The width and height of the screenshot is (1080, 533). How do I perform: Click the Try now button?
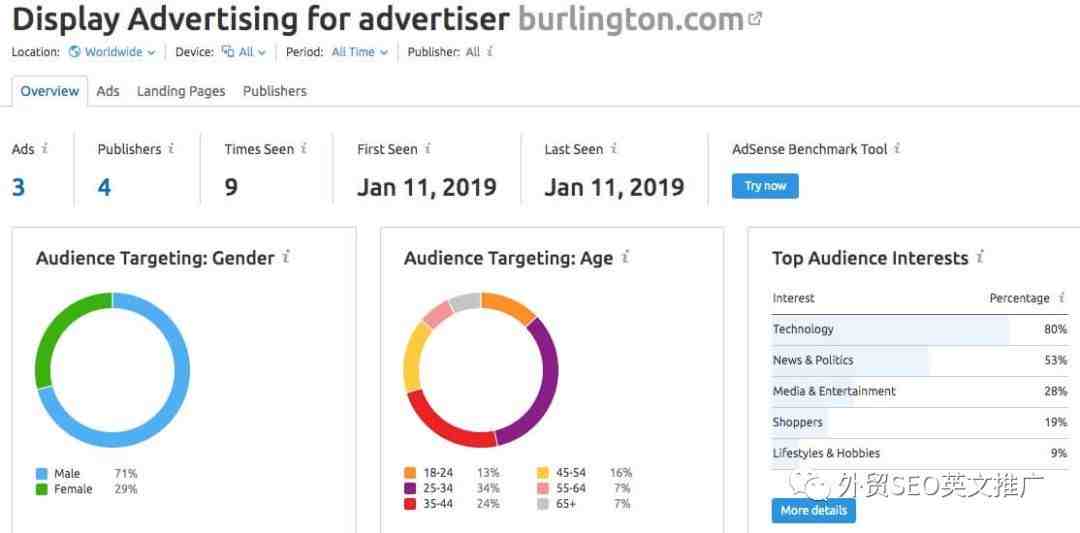click(765, 186)
